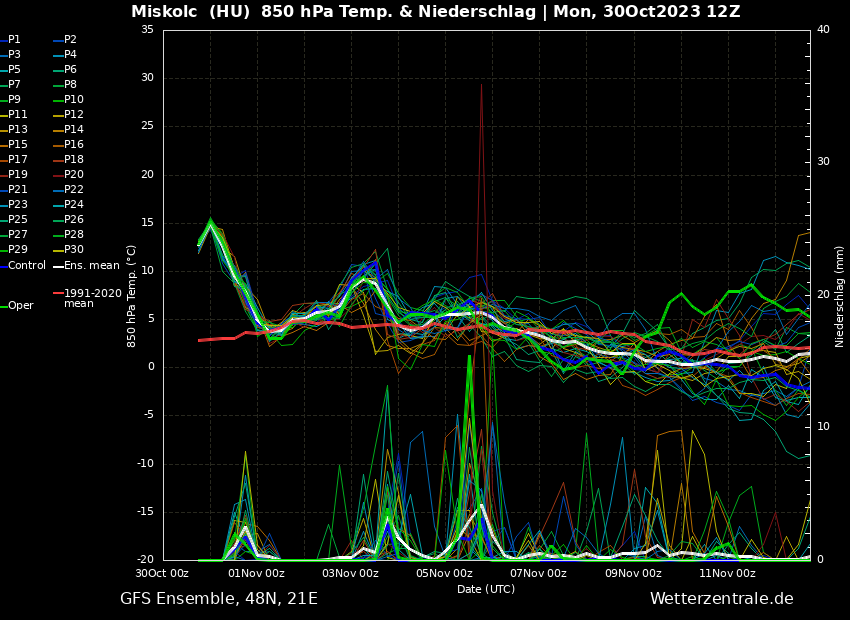
Task: Select the 11Nov 00z date tick label
Action: tap(727, 573)
